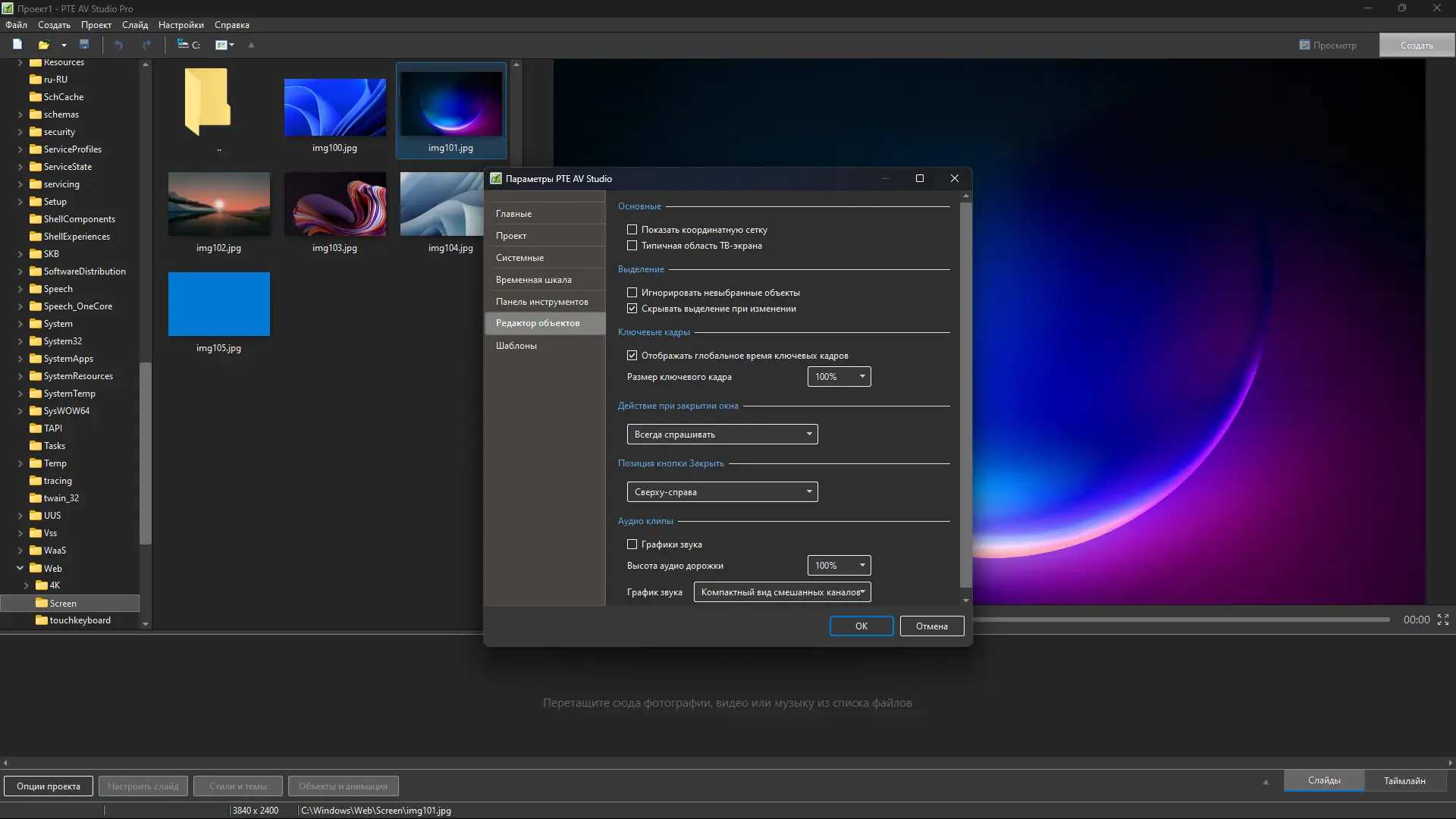Click the drive C: selector icon
This screenshot has width=1456, height=819.
pyautogui.click(x=188, y=45)
